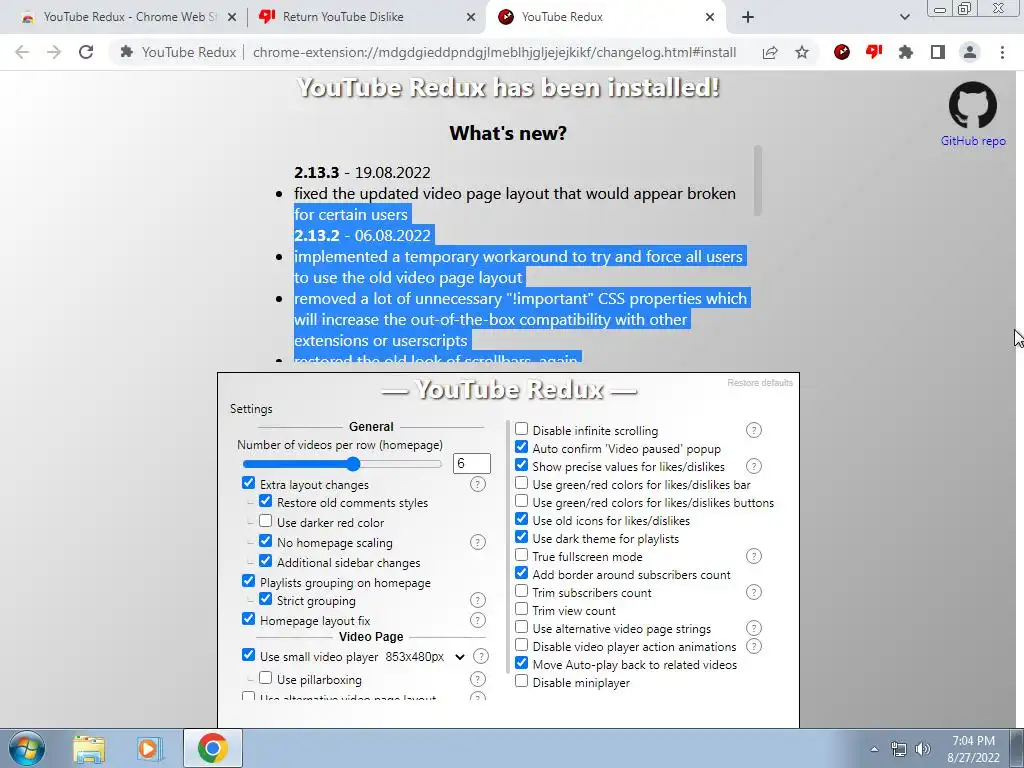Toggle Additional sidebar changes checkbox
This screenshot has width=1024, height=768.
click(265, 561)
